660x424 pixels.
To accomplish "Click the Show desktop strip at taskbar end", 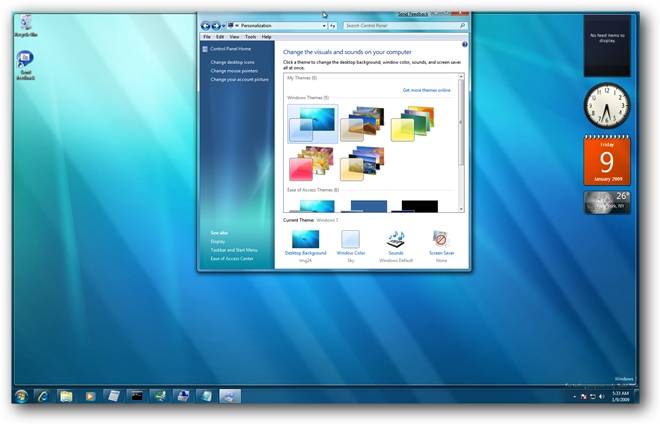I will [636, 396].
